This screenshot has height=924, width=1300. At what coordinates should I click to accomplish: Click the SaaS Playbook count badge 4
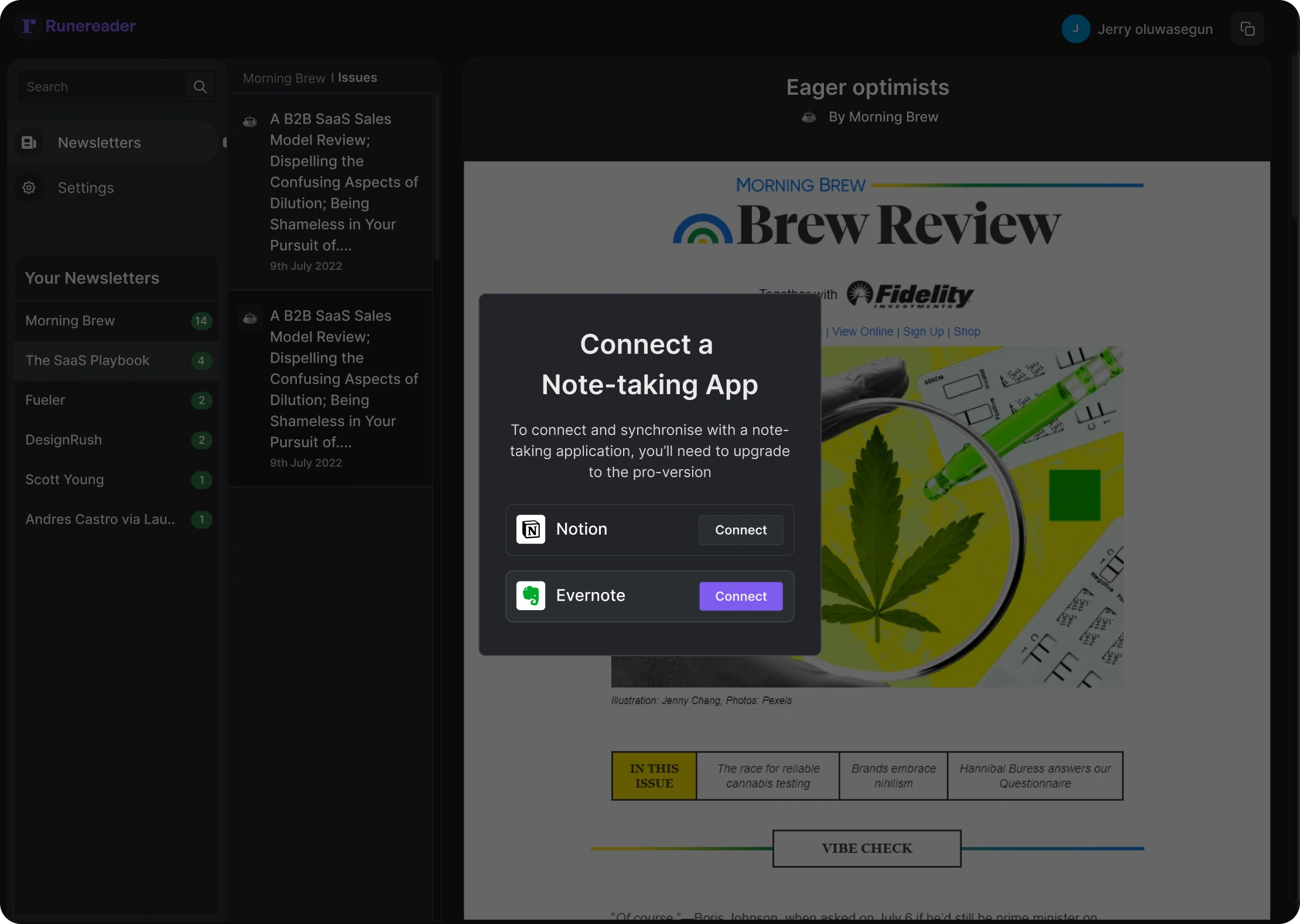pos(201,361)
